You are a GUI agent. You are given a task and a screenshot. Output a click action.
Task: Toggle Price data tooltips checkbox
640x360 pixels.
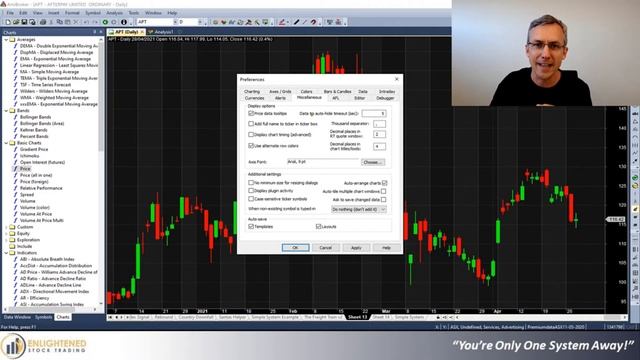tap(251, 113)
